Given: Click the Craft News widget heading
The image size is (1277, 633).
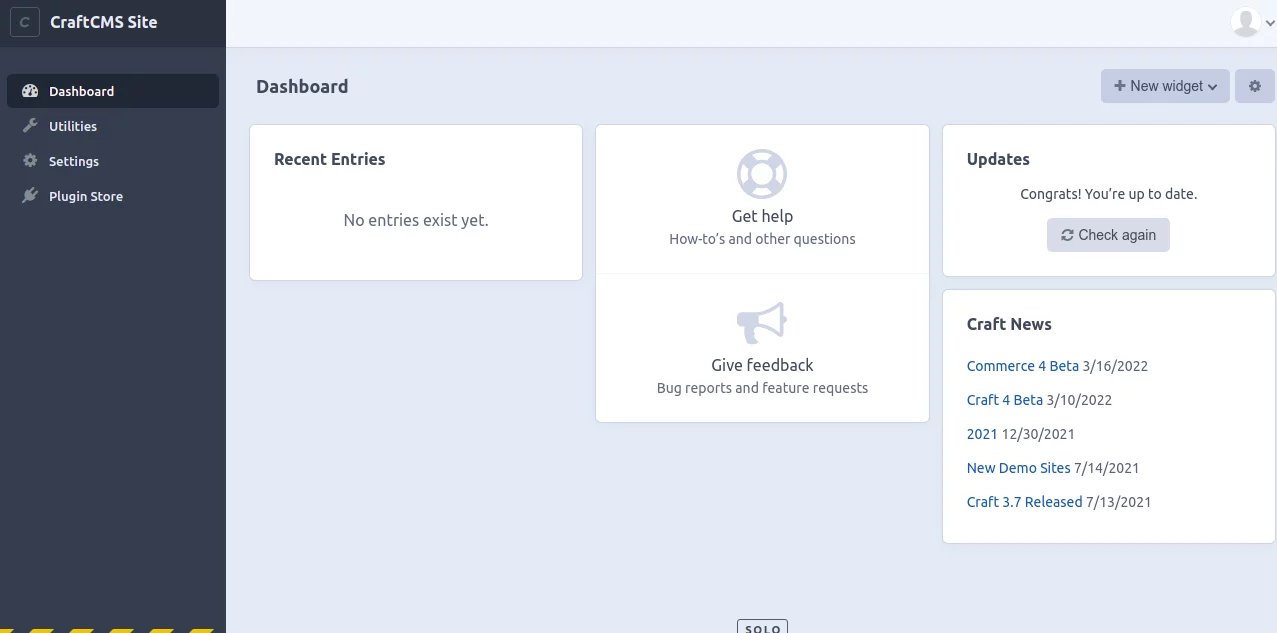Looking at the screenshot, I should pos(1009,324).
